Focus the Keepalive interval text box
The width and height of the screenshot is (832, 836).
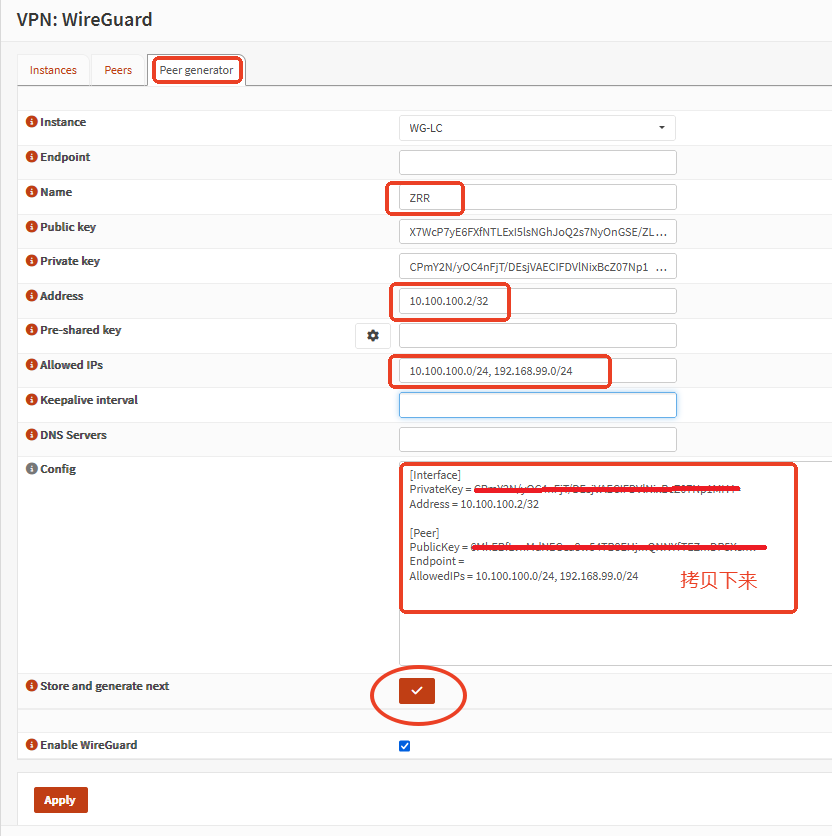(x=537, y=405)
